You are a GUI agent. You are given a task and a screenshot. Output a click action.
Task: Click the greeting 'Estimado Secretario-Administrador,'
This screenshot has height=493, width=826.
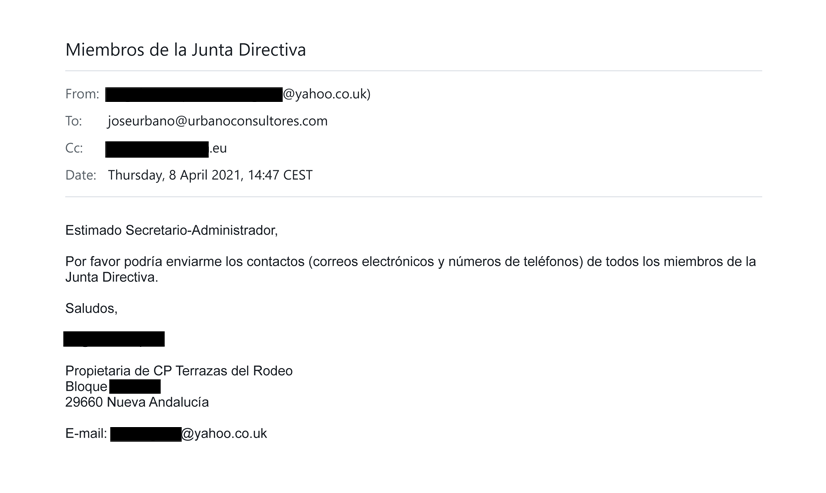171,231
